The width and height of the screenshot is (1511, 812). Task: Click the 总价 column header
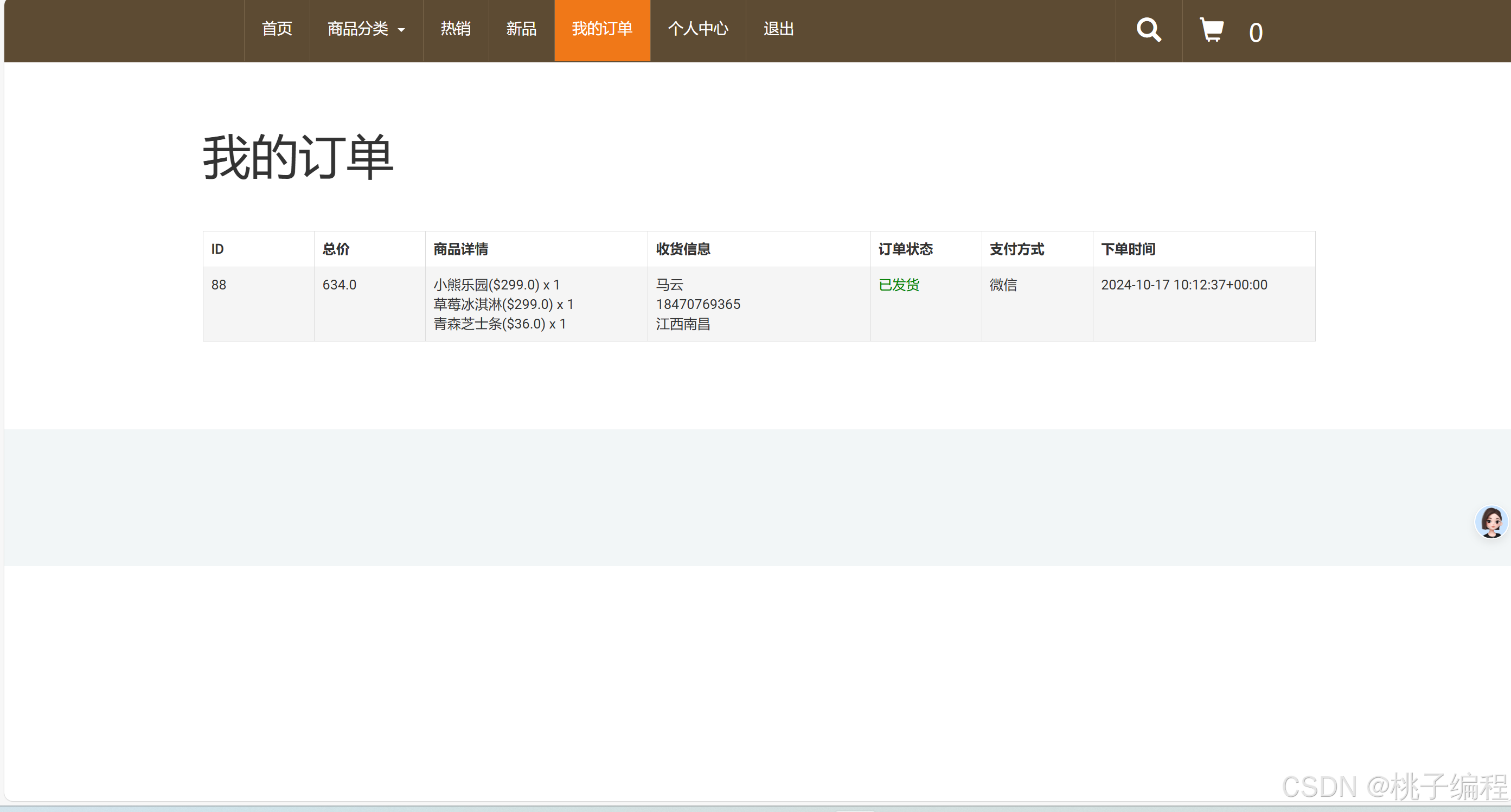point(336,249)
